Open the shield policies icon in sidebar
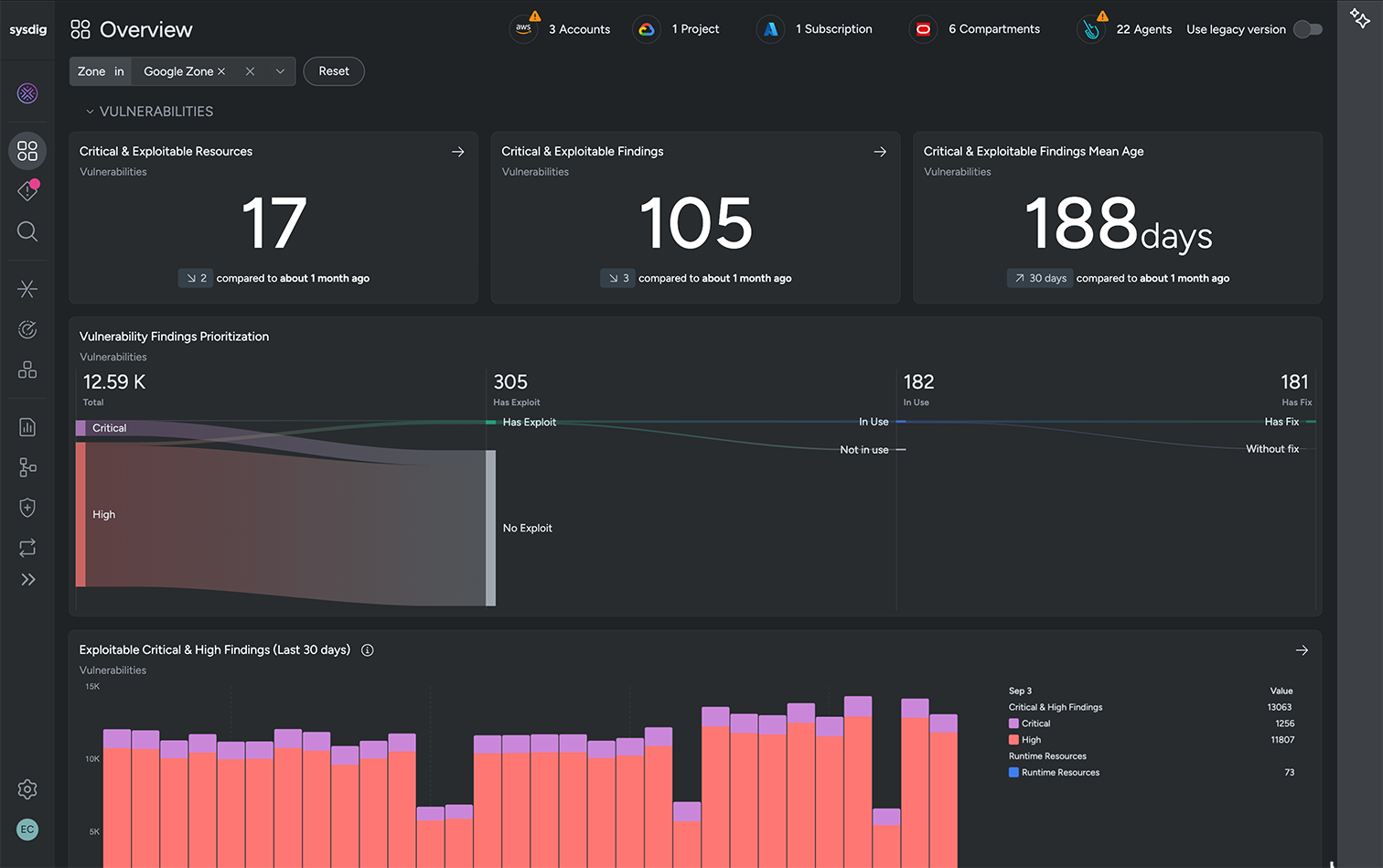This screenshot has width=1383, height=868. [x=27, y=508]
